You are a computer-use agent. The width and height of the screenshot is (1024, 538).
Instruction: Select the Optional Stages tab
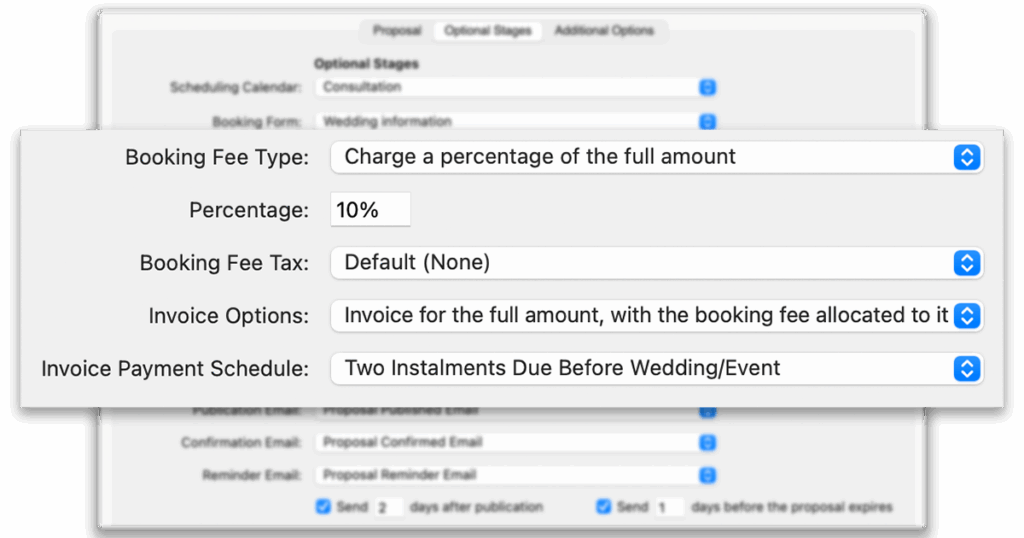488,31
